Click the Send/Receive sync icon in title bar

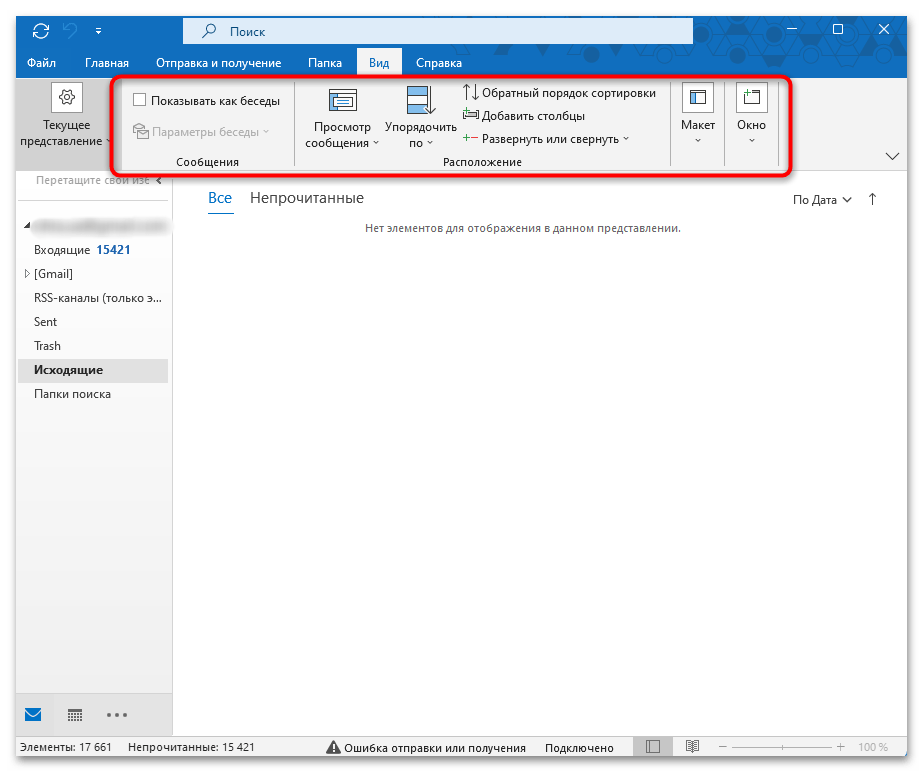[x=40, y=30]
